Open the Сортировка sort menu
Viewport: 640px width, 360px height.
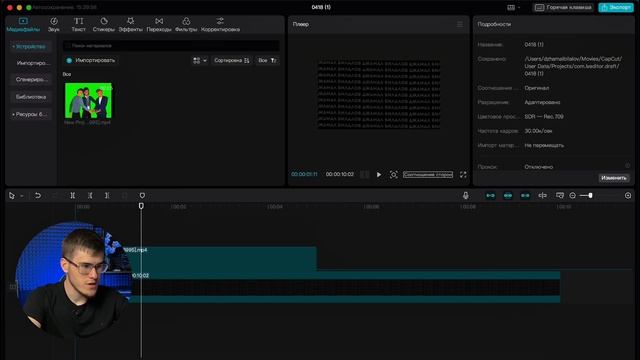tap(231, 60)
